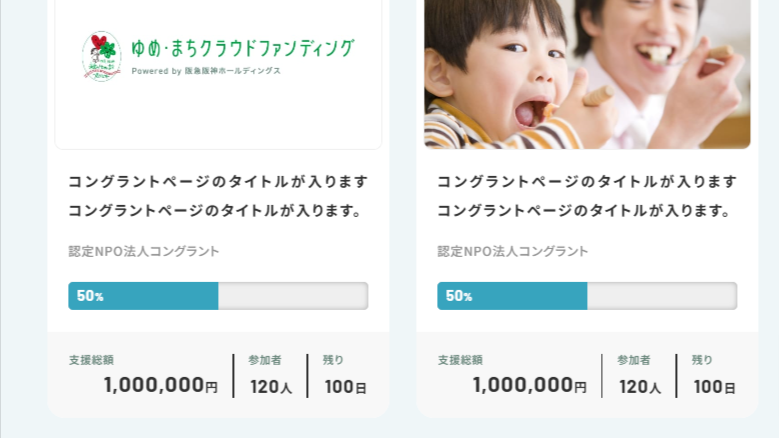Click the right card's blue progress bar fill
The height and width of the screenshot is (438, 779).
point(512,296)
